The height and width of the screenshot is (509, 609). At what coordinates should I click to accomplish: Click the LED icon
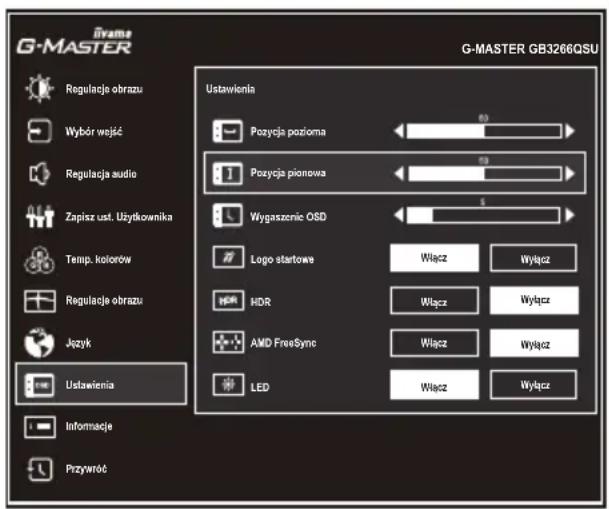pyautogui.click(x=228, y=385)
